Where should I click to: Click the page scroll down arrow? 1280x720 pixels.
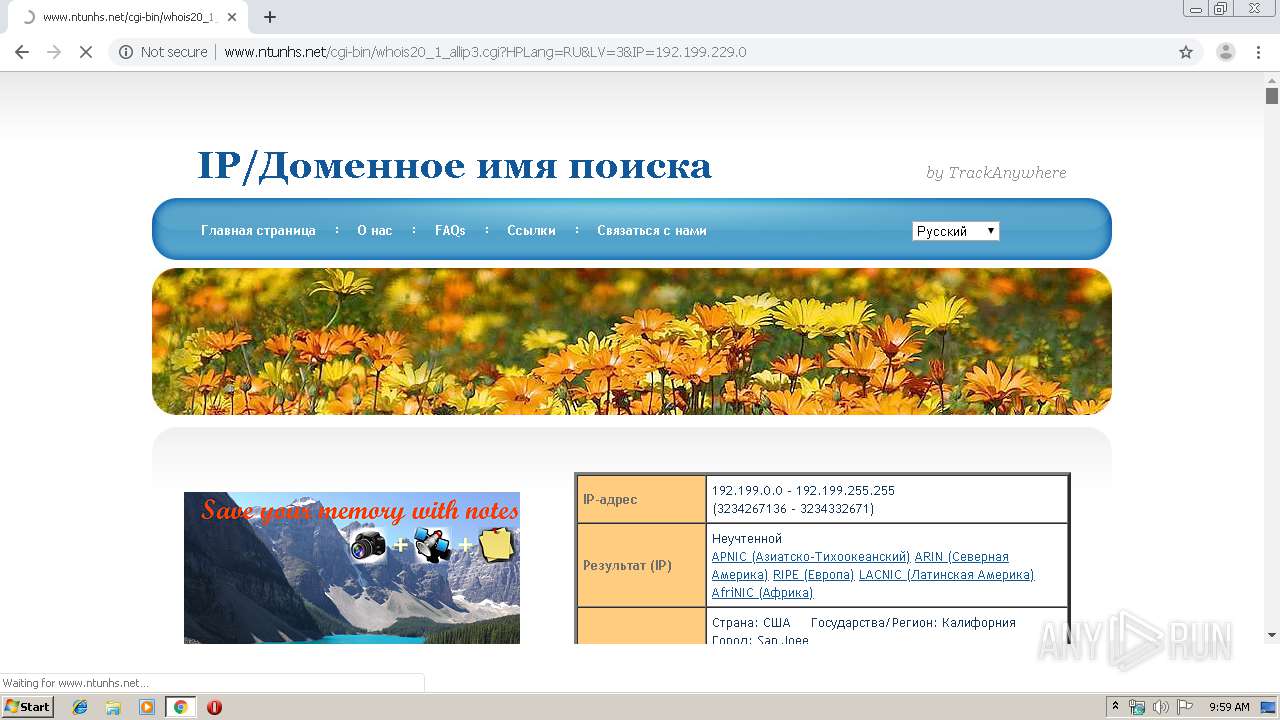point(1272,635)
